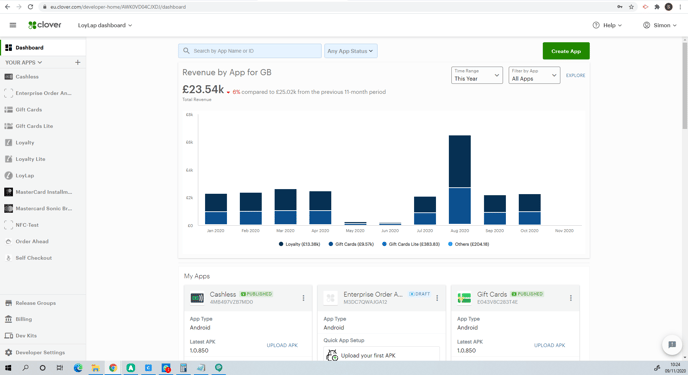
Task: Click the Revenue by App for GB heading
Action: pos(227,72)
